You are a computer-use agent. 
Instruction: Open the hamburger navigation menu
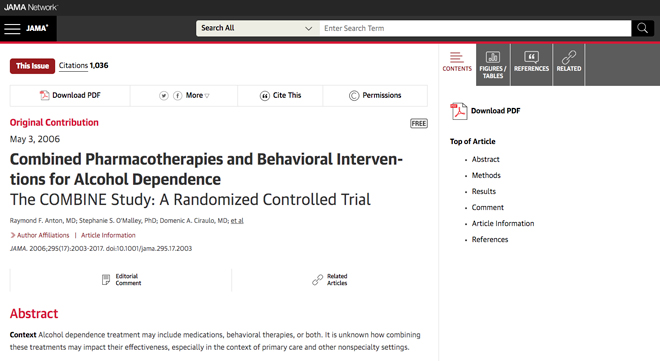(x=12, y=29)
